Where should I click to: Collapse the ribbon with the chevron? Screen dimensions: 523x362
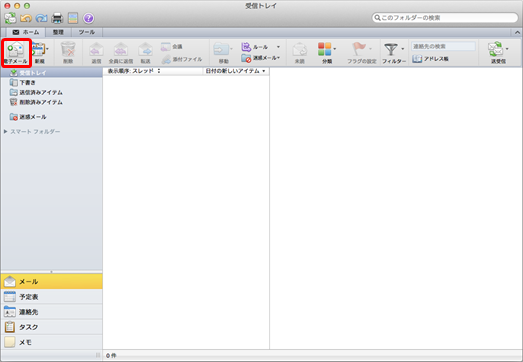coord(517,32)
